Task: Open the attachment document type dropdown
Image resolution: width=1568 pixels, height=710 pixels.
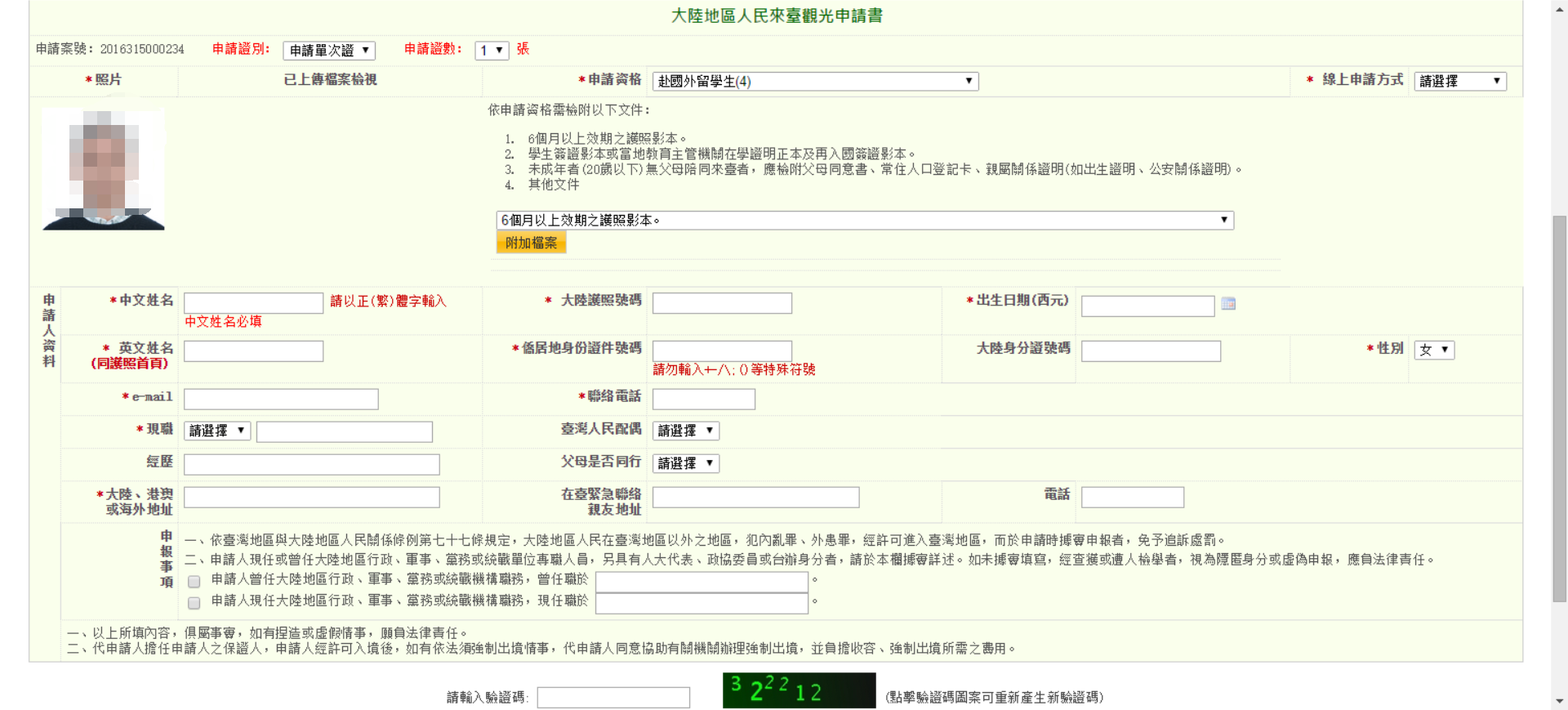Action: (x=865, y=220)
